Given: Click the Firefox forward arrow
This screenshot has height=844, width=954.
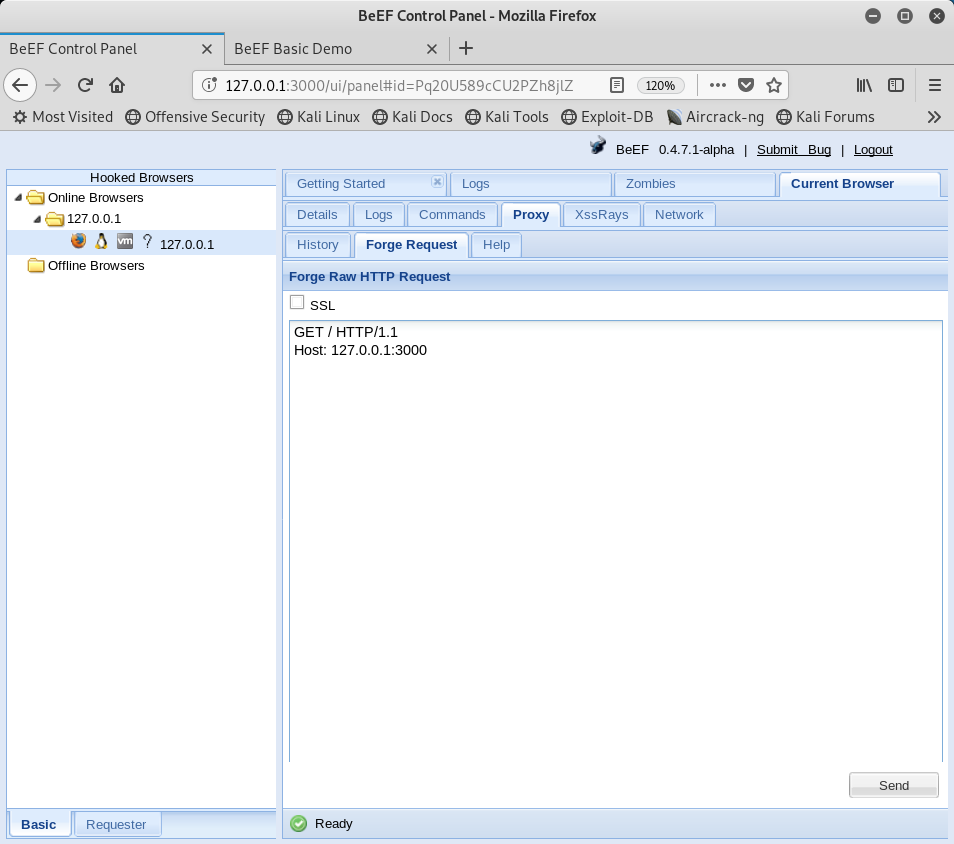Looking at the screenshot, I should click(54, 85).
